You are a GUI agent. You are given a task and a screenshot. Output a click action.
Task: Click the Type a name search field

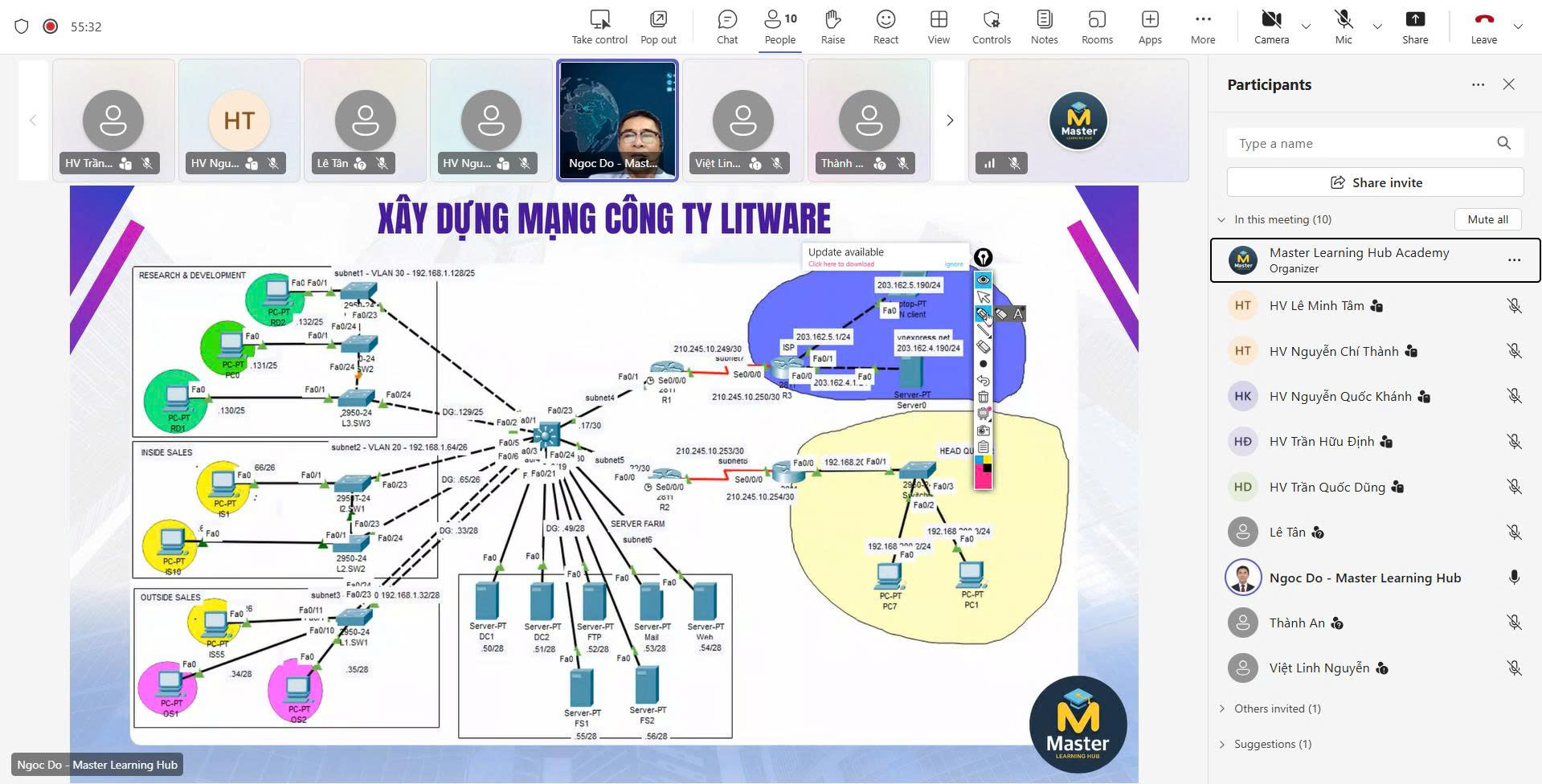tap(1362, 144)
